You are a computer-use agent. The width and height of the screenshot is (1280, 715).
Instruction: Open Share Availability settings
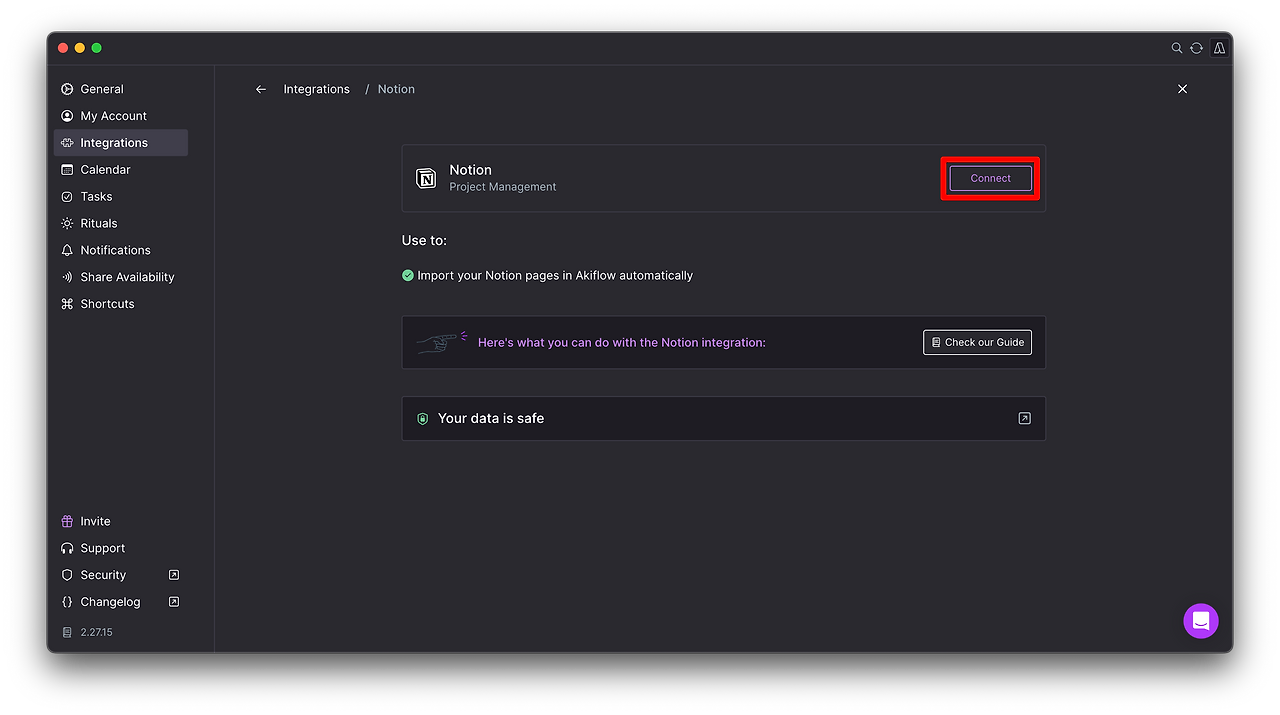click(x=121, y=277)
